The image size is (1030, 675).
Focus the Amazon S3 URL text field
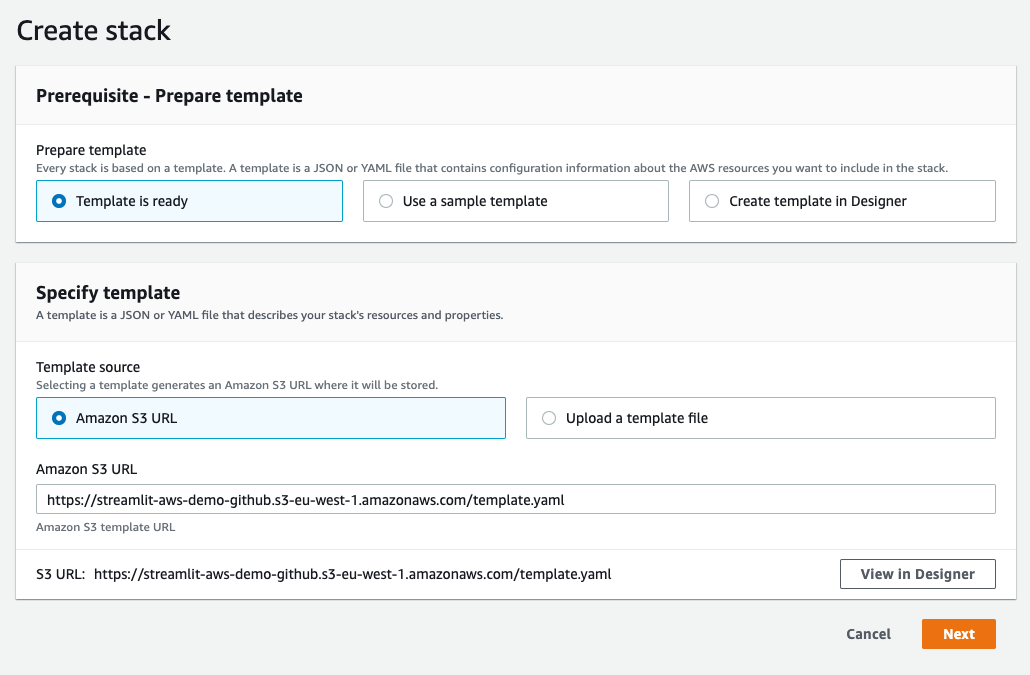point(516,500)
